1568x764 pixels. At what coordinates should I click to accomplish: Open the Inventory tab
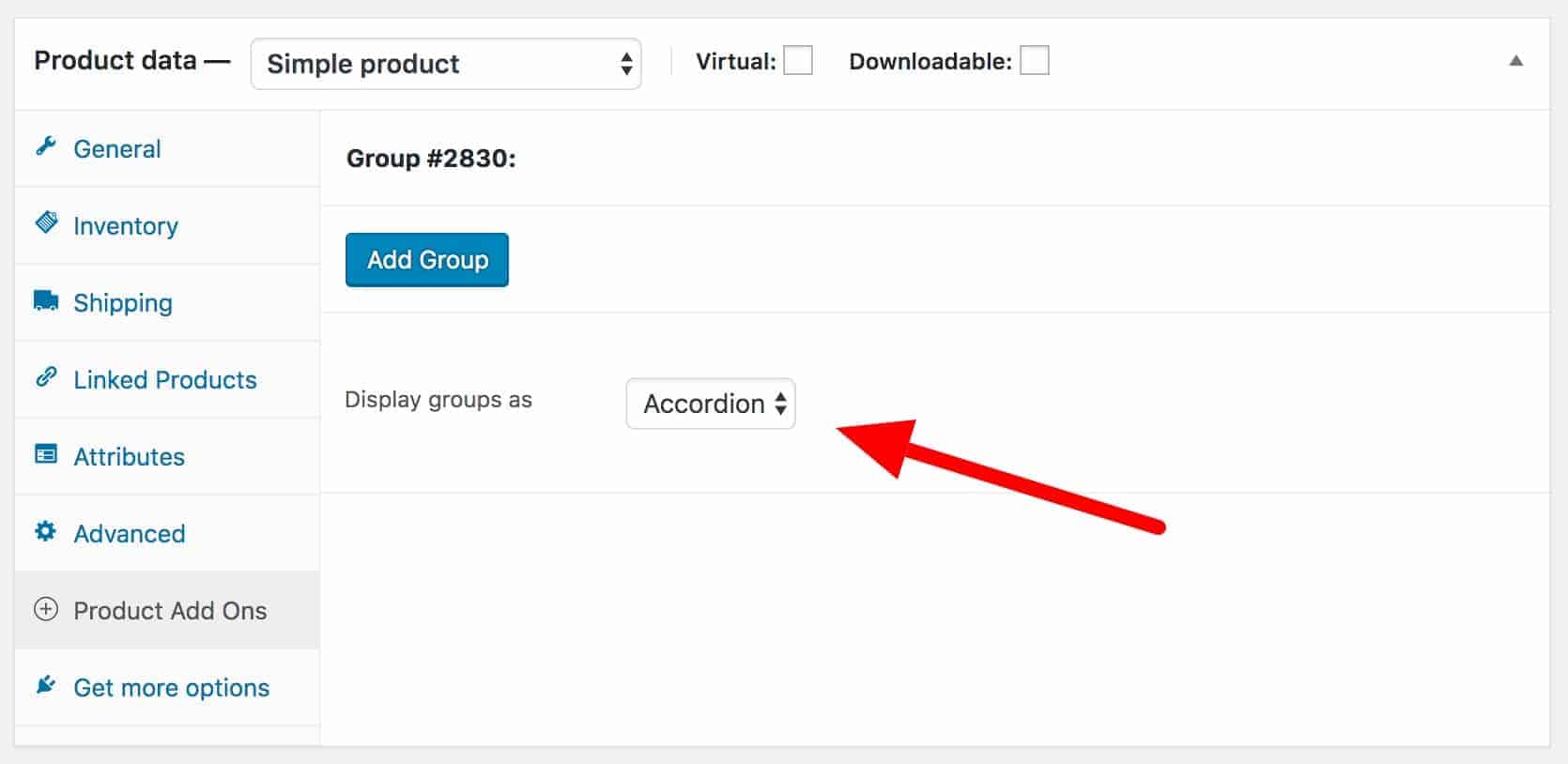pyautogui.click(x=167, y=225)
